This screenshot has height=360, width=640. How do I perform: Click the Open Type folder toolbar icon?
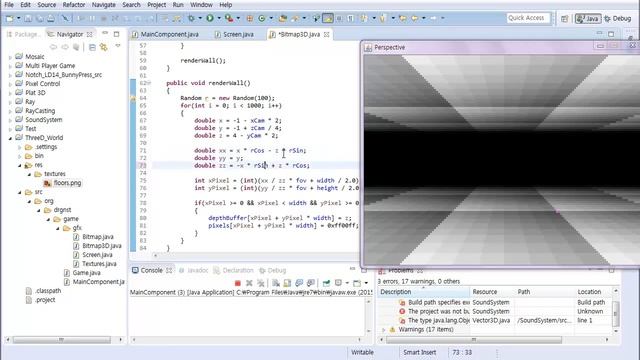[282, 18]
